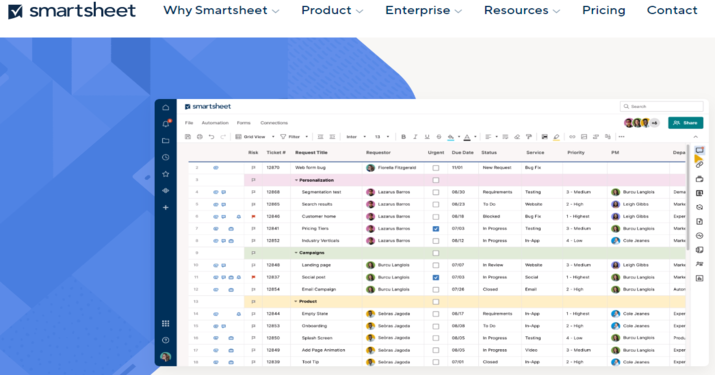Check Urgent box for Web form bug
The height and width of the screenshot is (375, 715).
click(435, 168)
